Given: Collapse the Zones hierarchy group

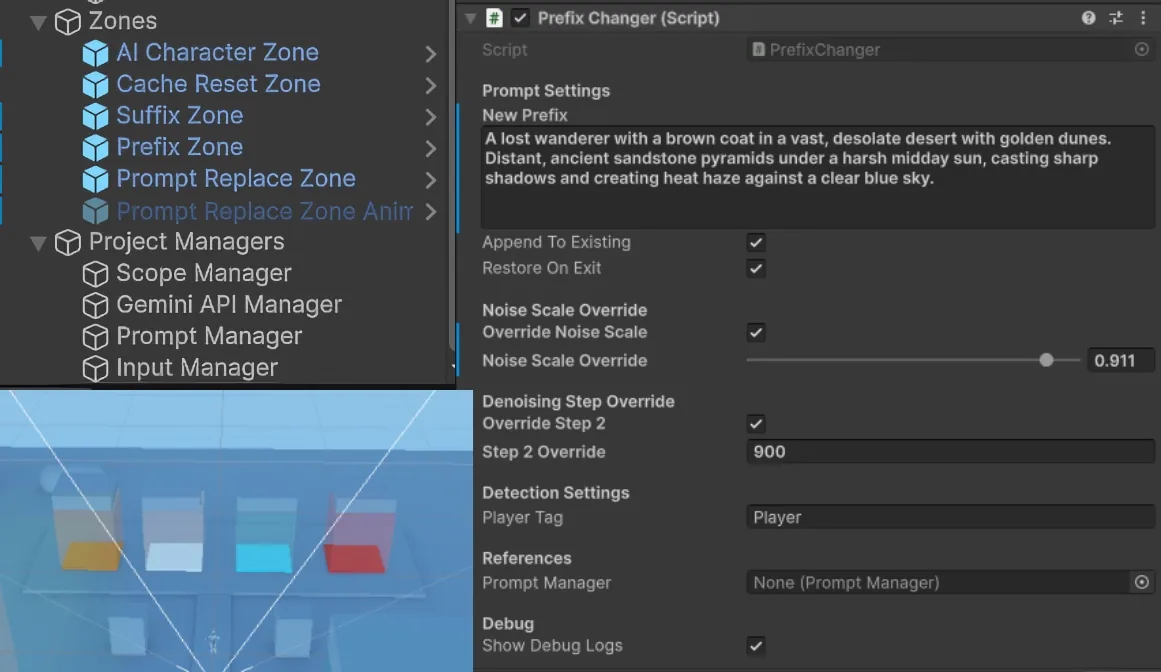Looking at the screenshot, I should 38,22.
